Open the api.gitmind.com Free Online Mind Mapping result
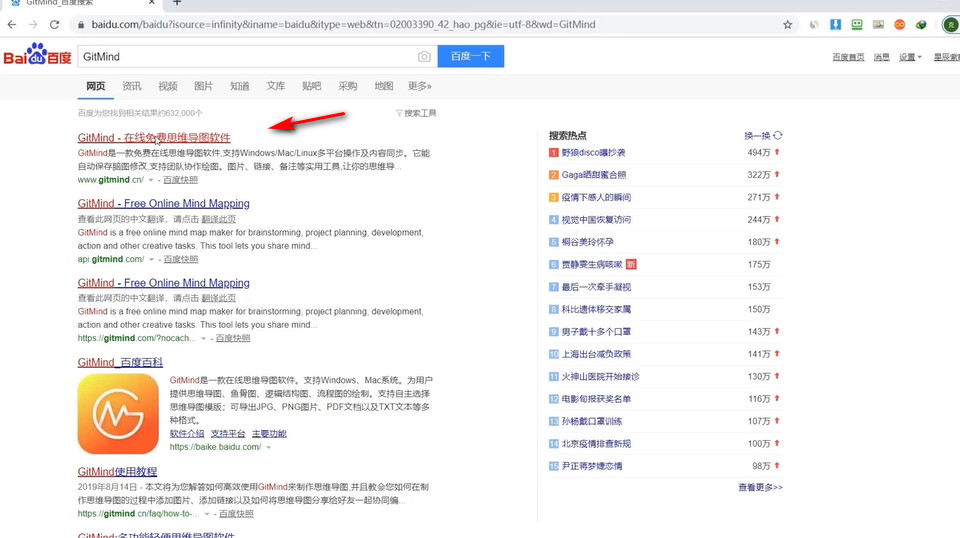 point(163,203)
